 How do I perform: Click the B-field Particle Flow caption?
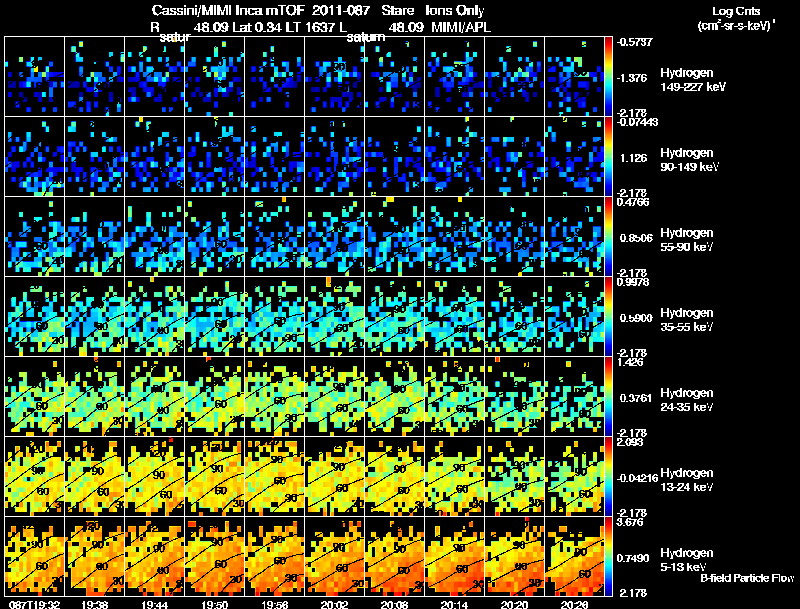point(747,578)
